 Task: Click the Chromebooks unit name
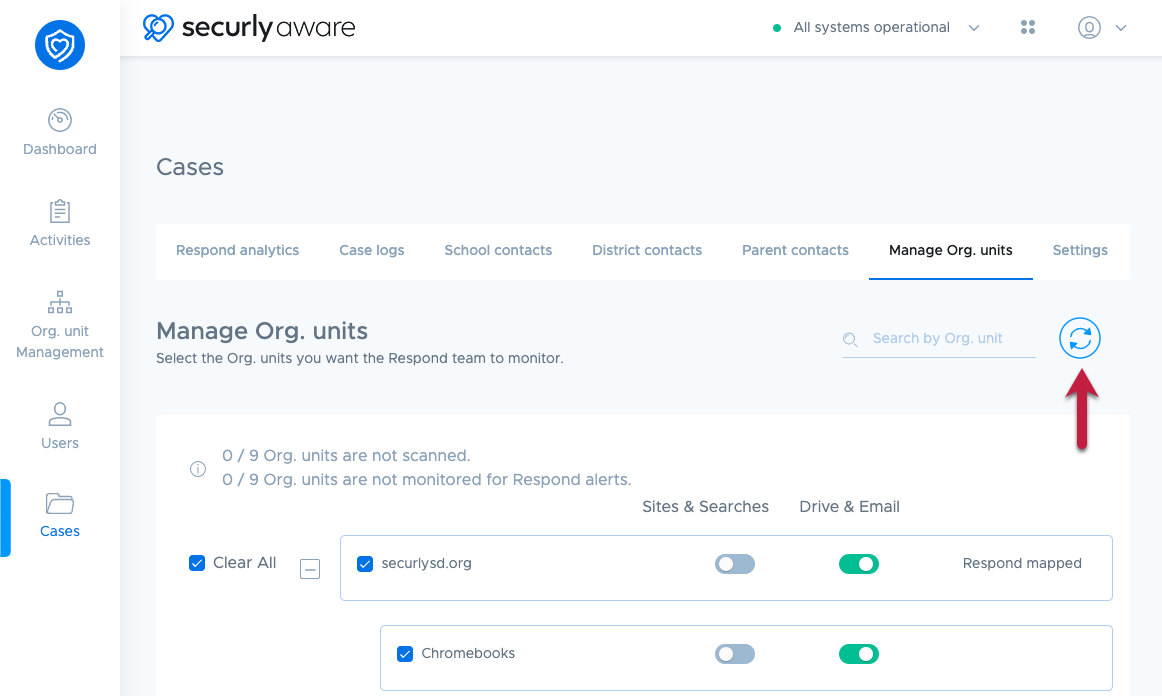click(x=468, y=653)
